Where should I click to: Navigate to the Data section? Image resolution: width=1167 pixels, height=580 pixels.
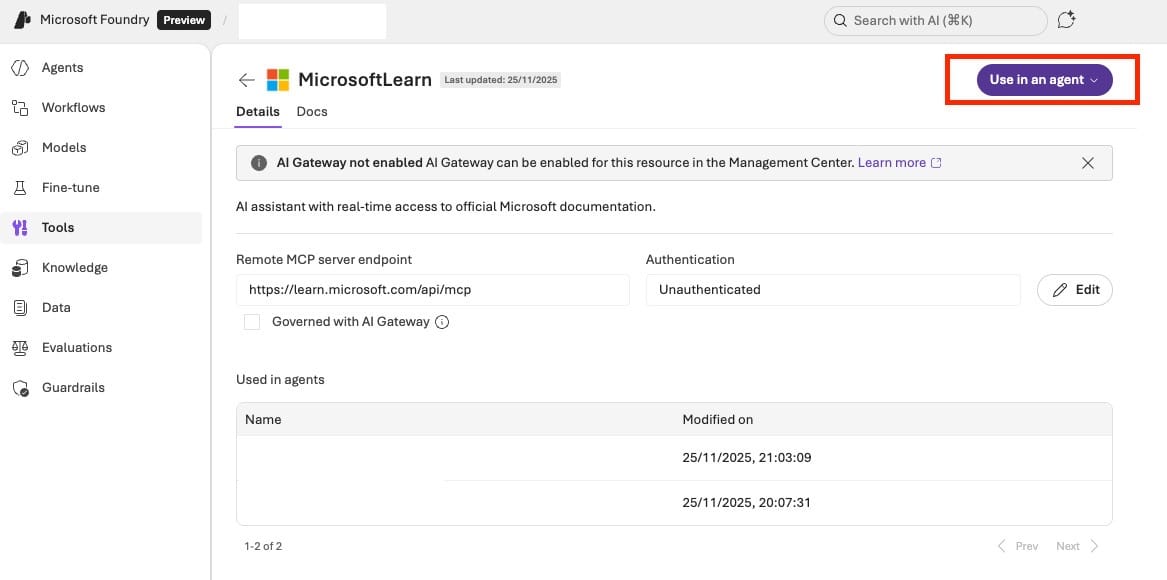56,308
